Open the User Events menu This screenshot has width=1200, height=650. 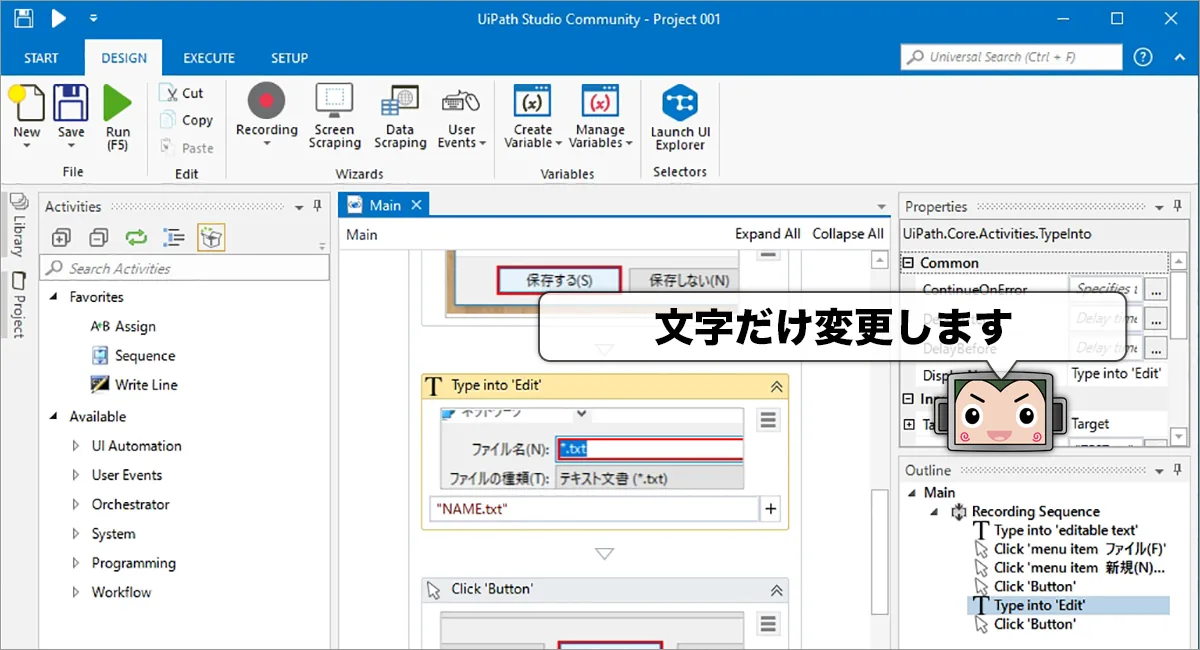point(461,116)
